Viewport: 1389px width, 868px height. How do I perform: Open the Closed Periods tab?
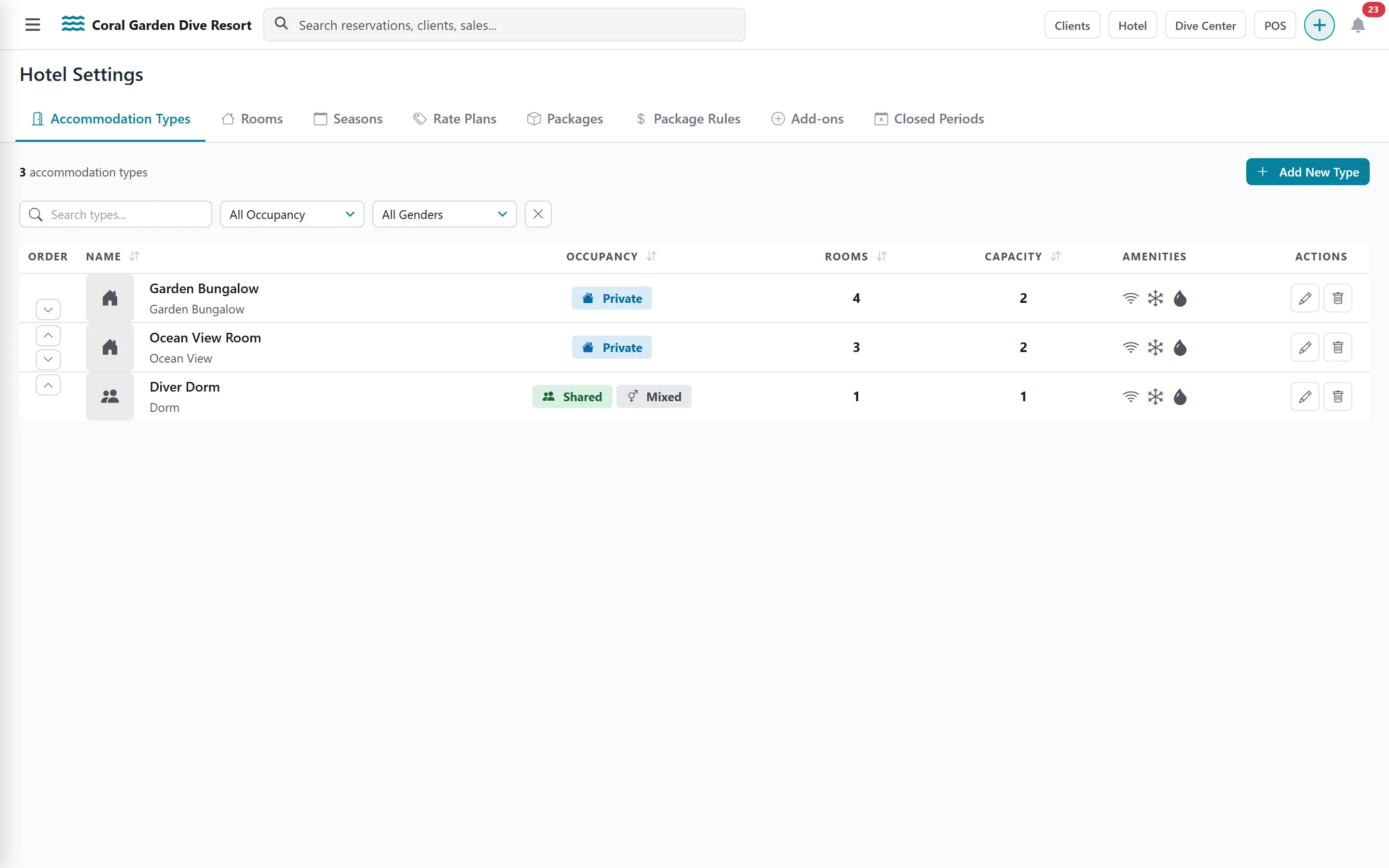[929, 119]
